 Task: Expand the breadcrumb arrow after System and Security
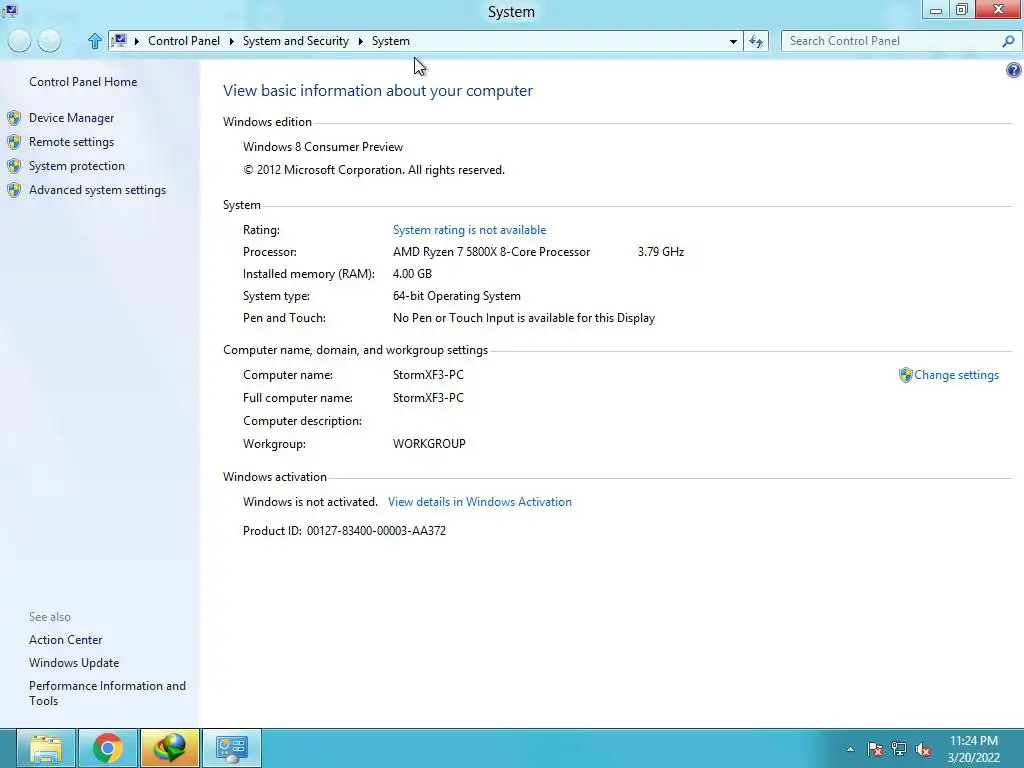360,41
